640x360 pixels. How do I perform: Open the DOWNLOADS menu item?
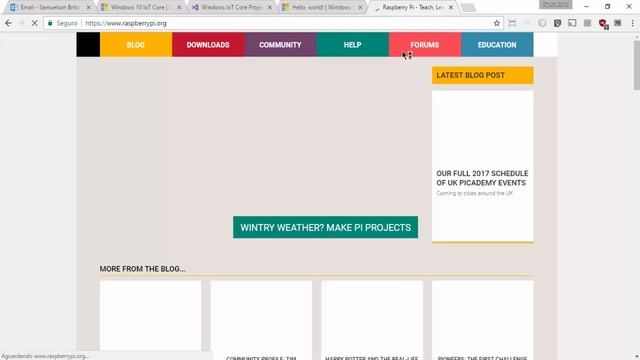click(x=208, y=45)
